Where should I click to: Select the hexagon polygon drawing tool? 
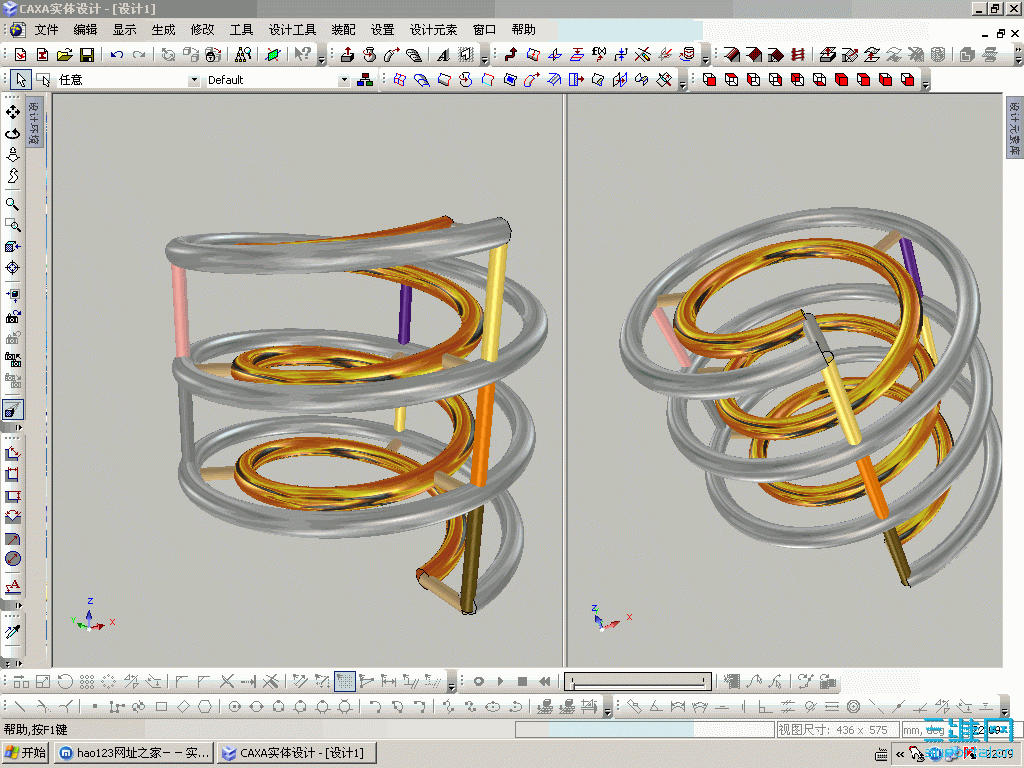coord(205,707)
